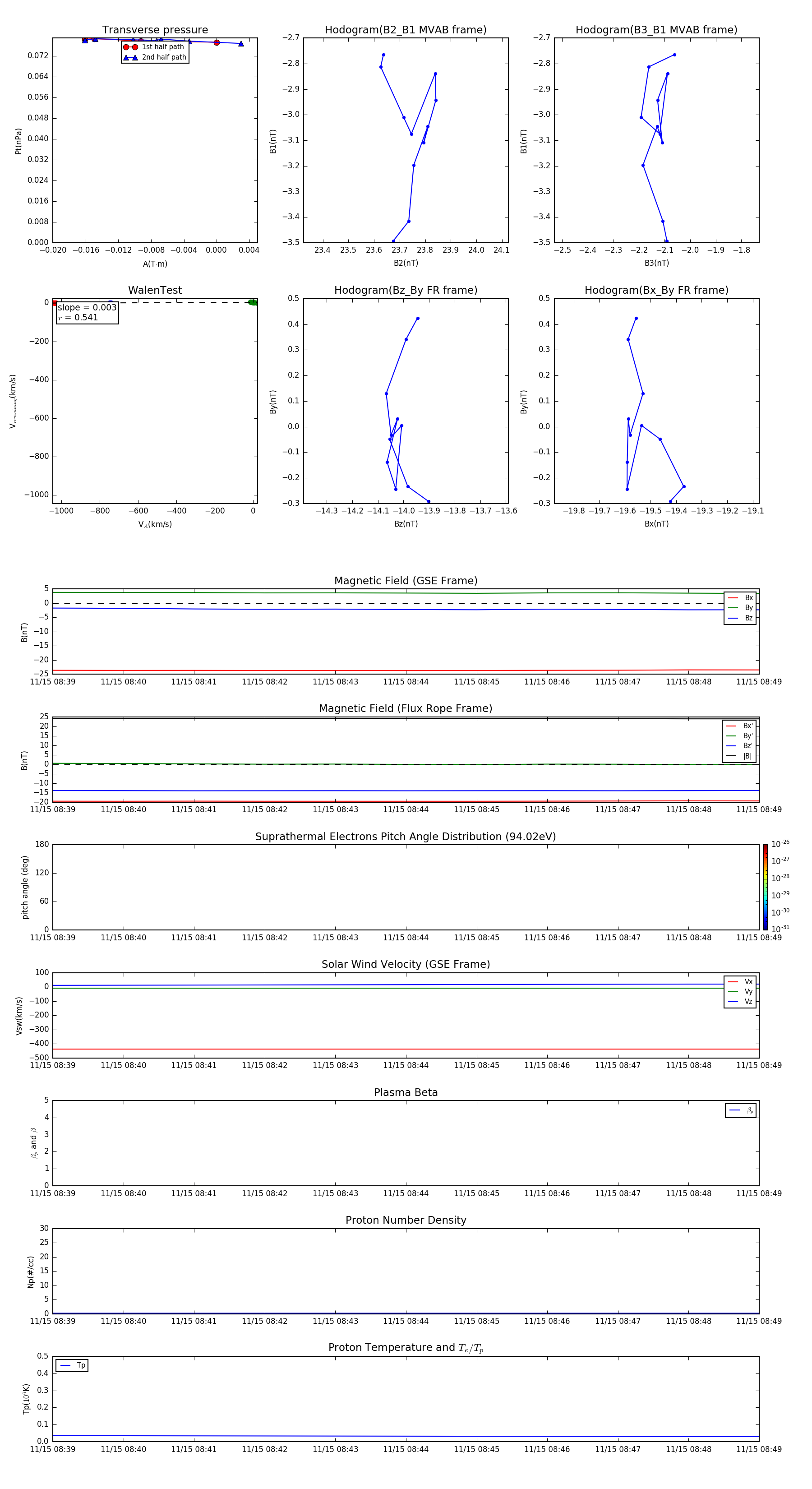Click the Vz legend entry in velocity plot
Viewport: 812px width, 1489px height.
tap(740, 1002)
